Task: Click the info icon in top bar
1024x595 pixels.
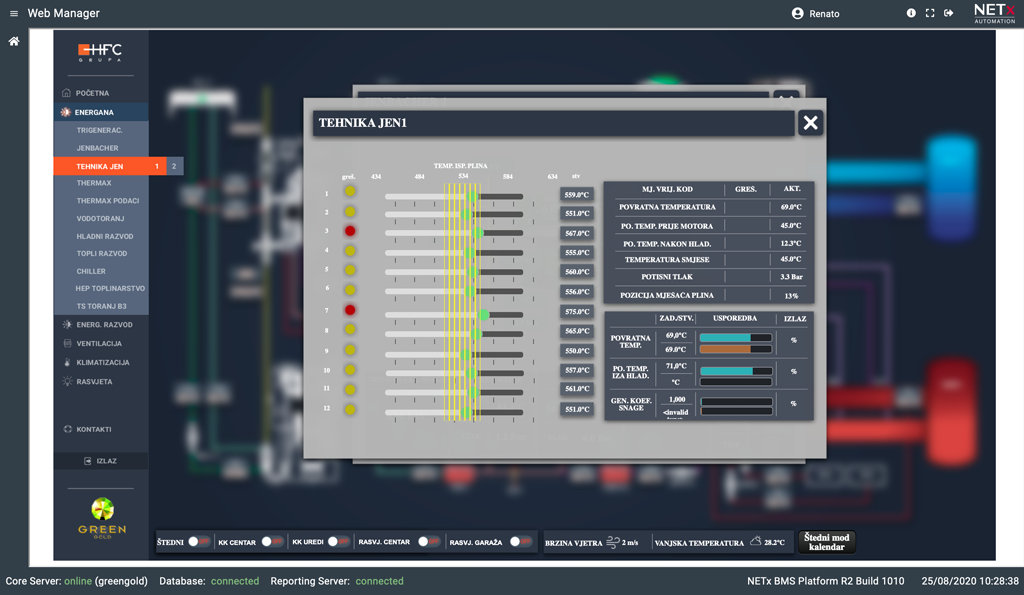Action: (911, 14)
